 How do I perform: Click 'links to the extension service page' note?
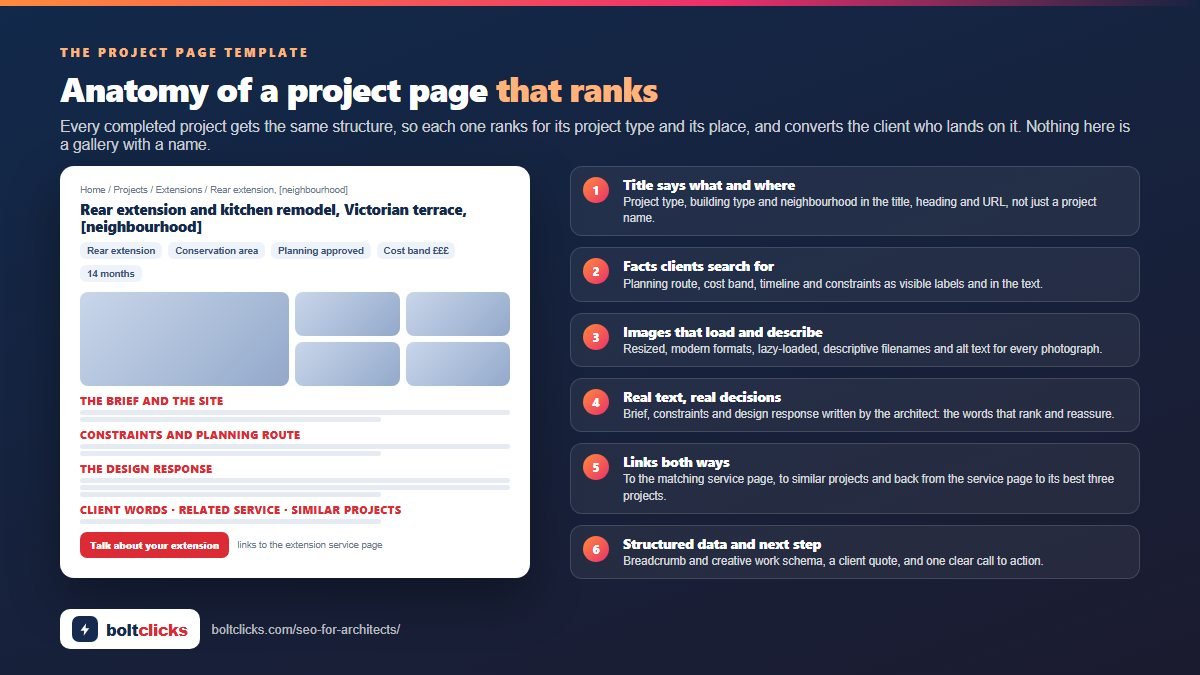pyautogui.click(x=310, y=545)
